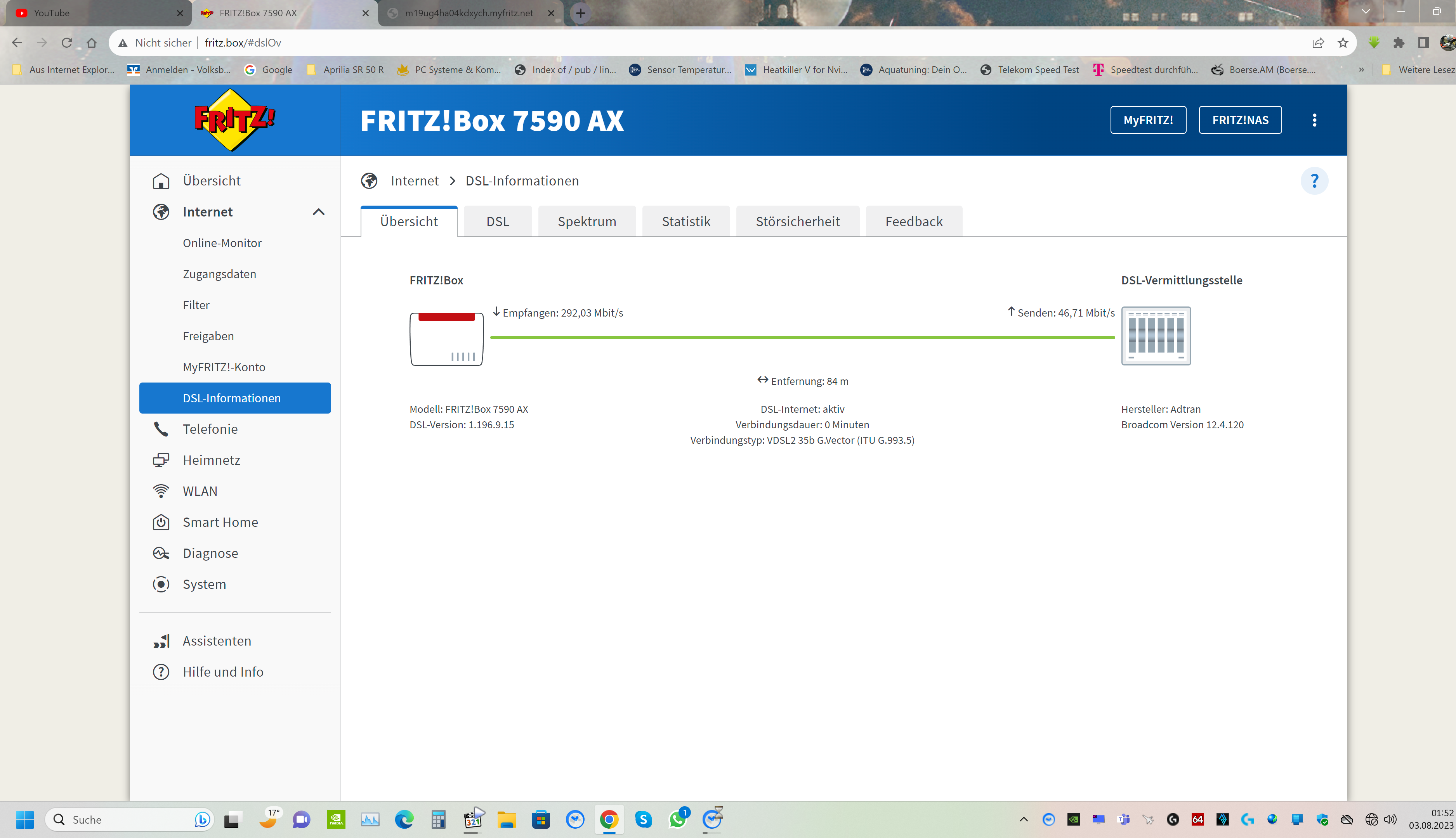
Task: Collapse the Internet menu section
Action: [x=318, y=212]
